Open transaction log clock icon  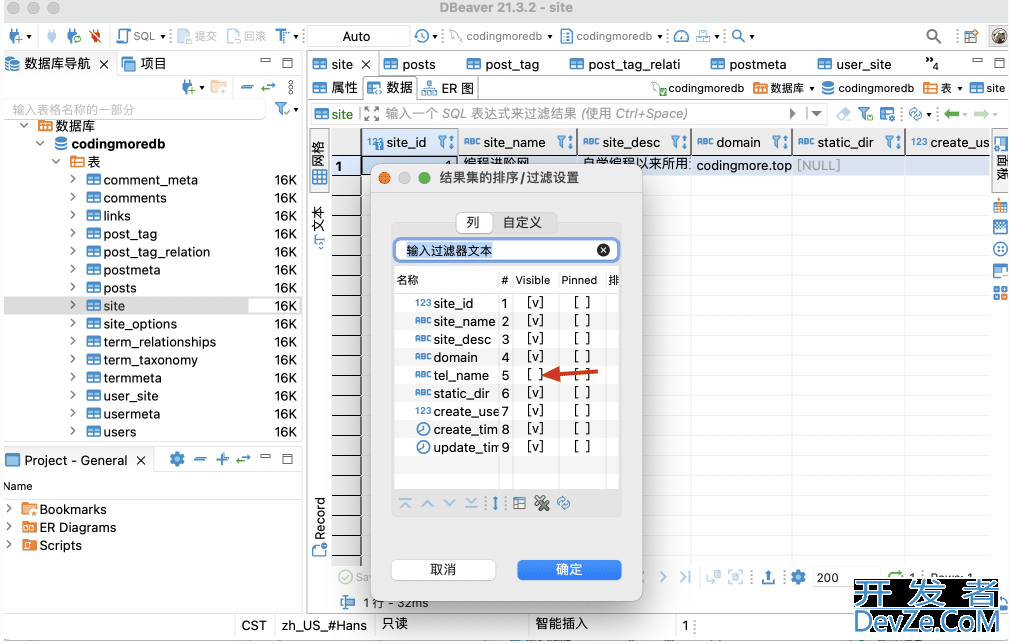(x=422, y=36)
